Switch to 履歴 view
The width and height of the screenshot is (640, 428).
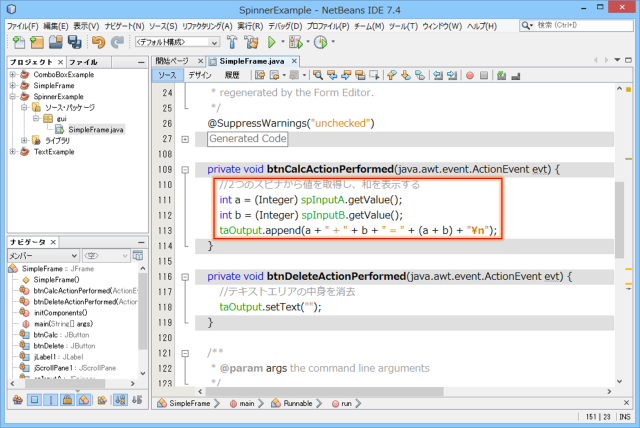point(232,75)
